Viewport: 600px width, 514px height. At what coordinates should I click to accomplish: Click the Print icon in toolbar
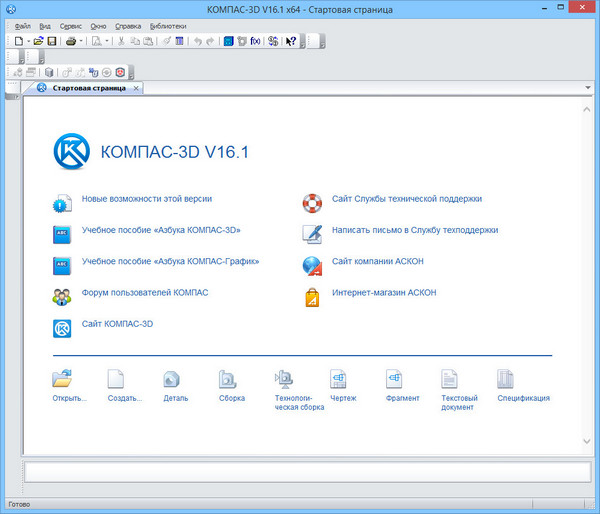point(72,41)
